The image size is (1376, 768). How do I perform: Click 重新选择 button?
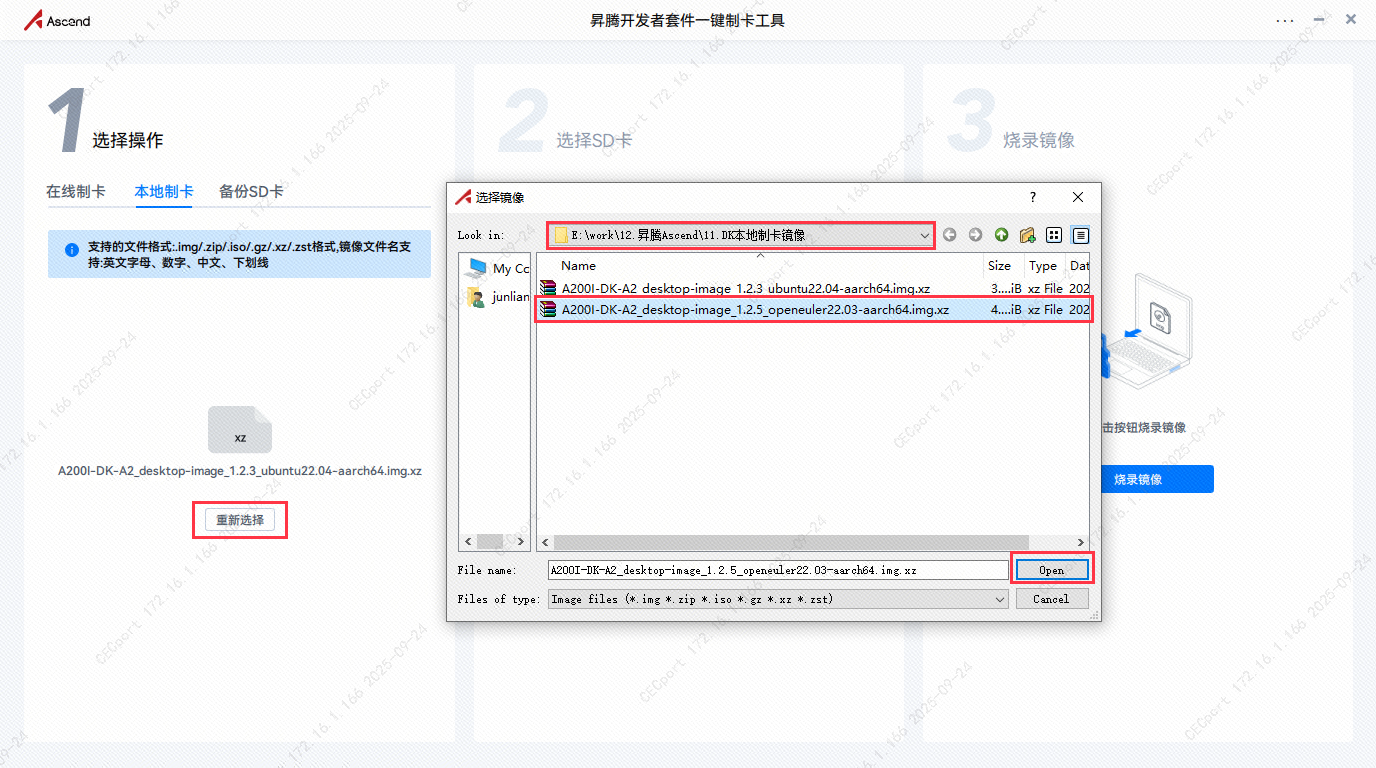240,520
